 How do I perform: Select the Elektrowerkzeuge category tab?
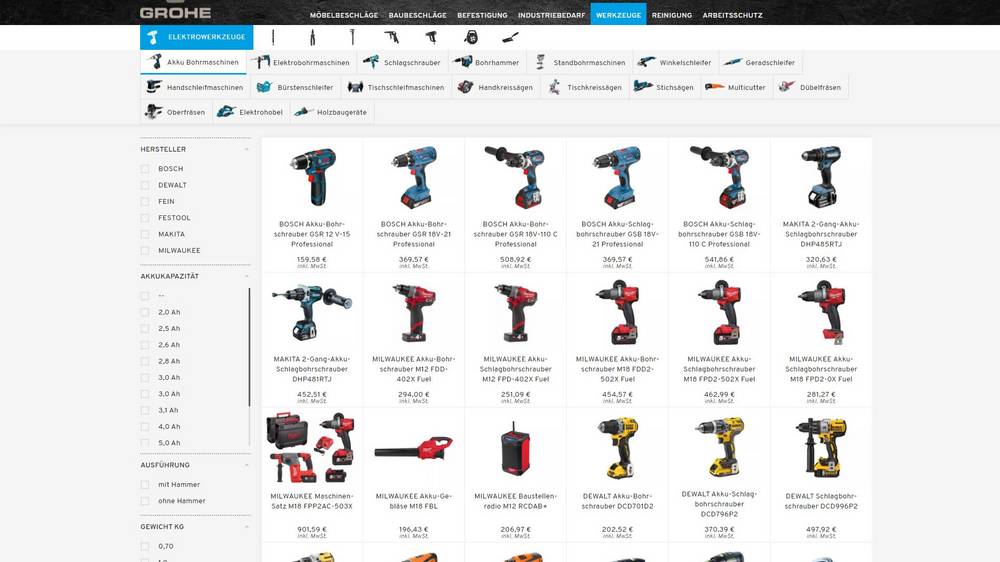[196, 37]
